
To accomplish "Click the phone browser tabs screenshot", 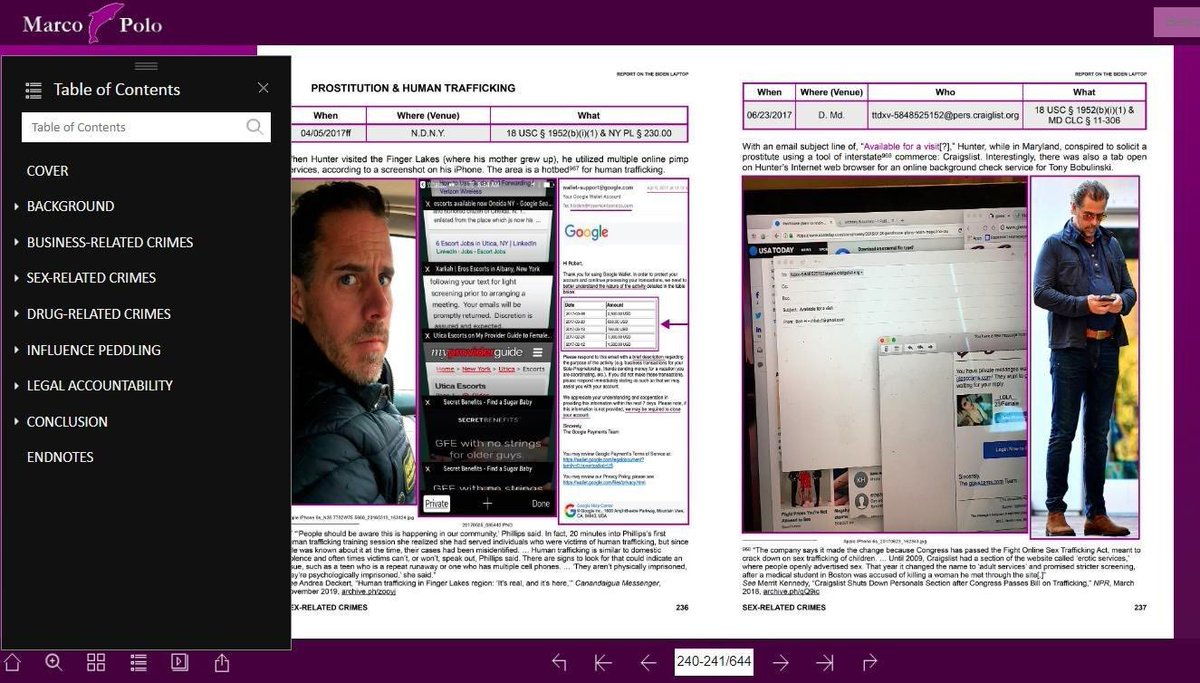I will (x=486, y=346).
